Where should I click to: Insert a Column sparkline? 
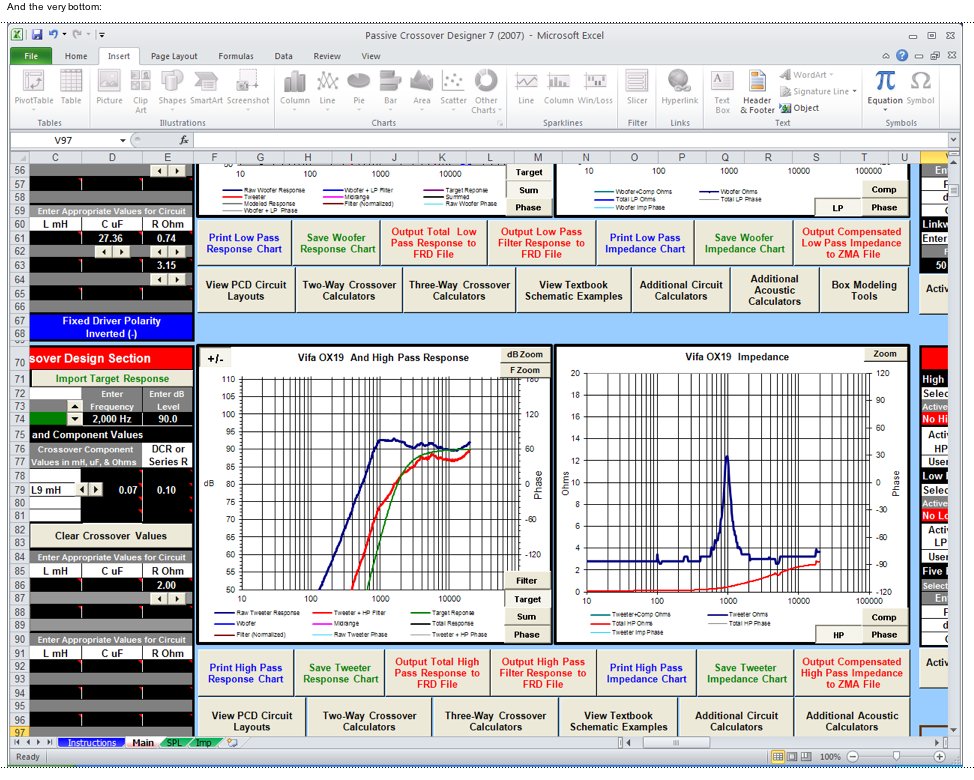tap(558, 88)
